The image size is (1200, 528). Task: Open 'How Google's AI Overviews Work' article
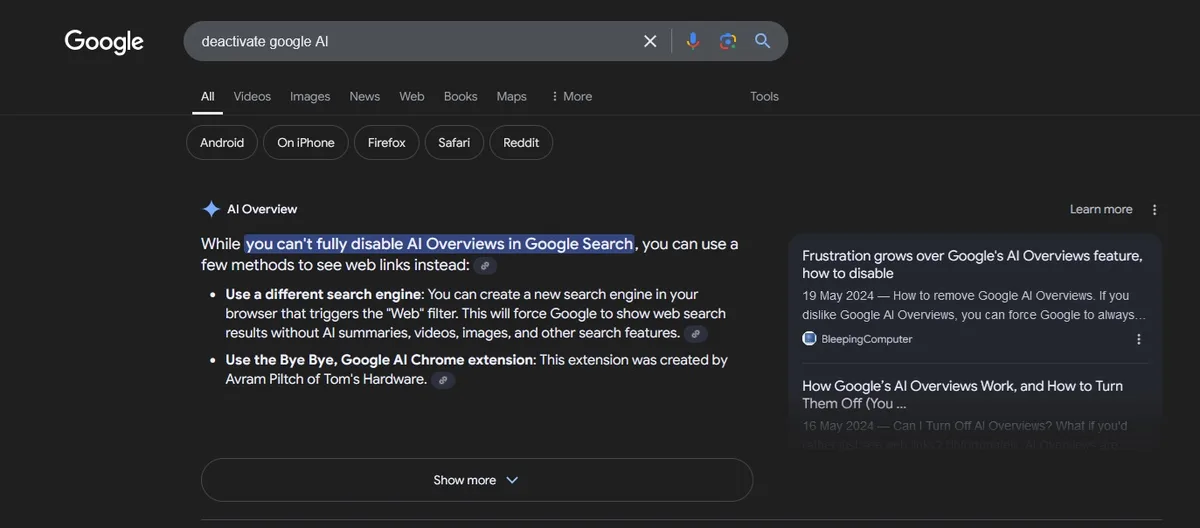point(962,394)
